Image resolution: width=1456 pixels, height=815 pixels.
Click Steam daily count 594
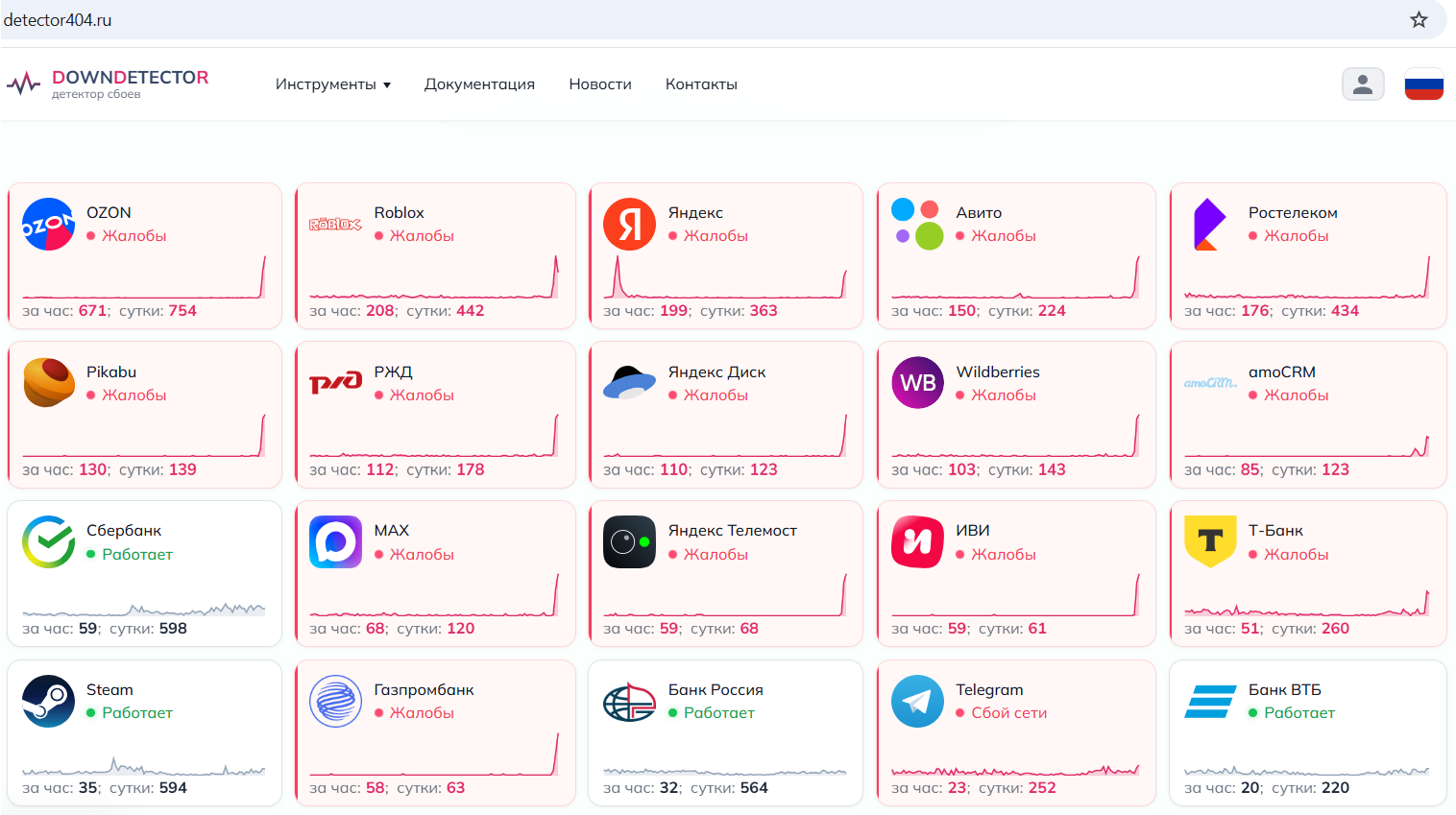173,787
